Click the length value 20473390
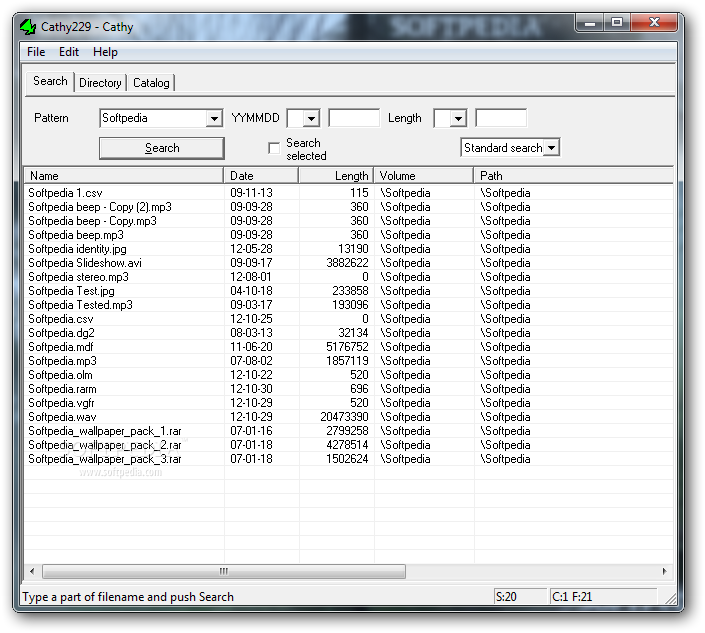This screenshot has width=705, height=633. 344,417
